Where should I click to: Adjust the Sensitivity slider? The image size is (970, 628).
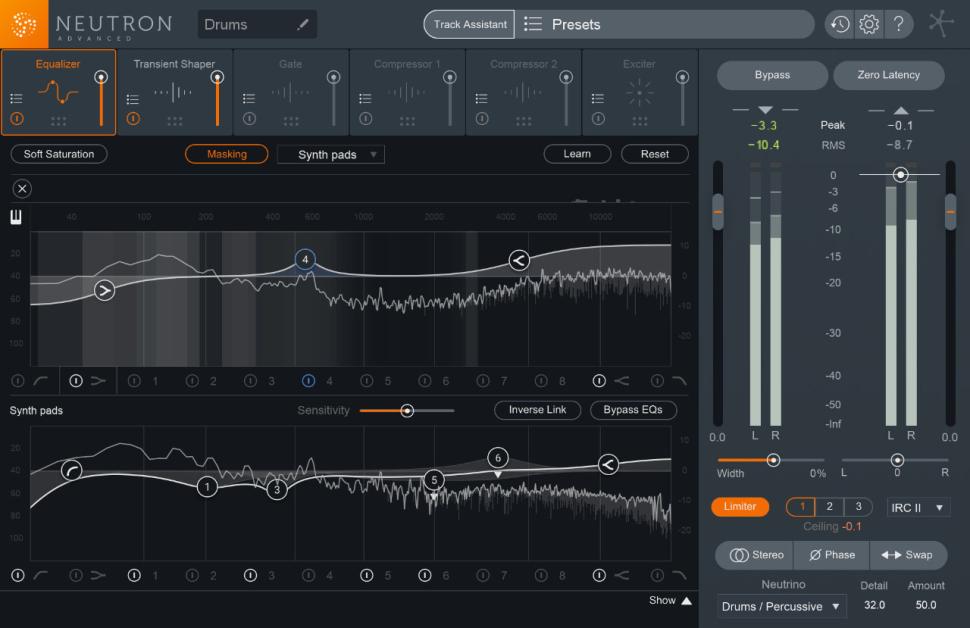[x=406, y=410]
